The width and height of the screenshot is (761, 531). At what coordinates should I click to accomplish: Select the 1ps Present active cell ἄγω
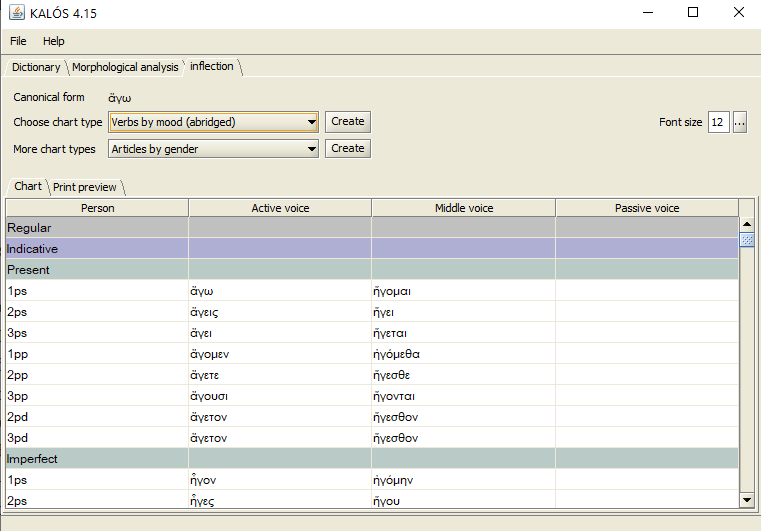[280, 291]
